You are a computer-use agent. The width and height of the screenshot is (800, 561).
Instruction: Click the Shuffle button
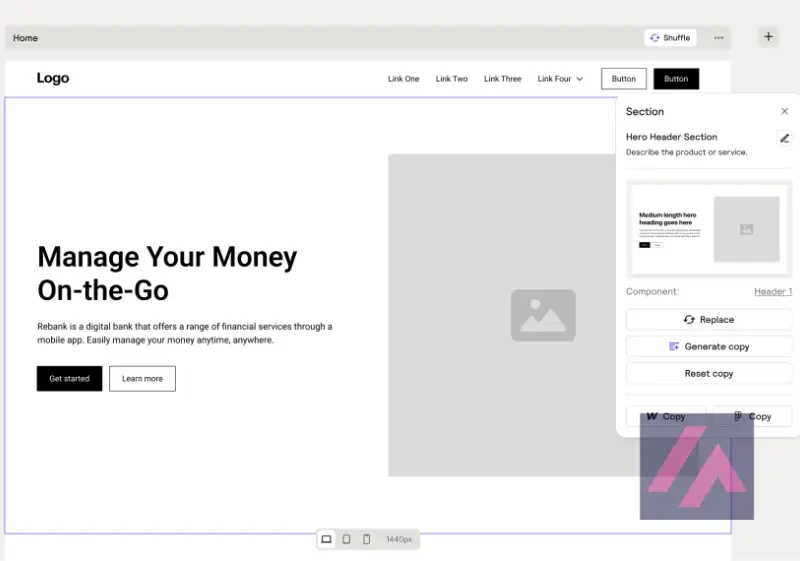670,38
